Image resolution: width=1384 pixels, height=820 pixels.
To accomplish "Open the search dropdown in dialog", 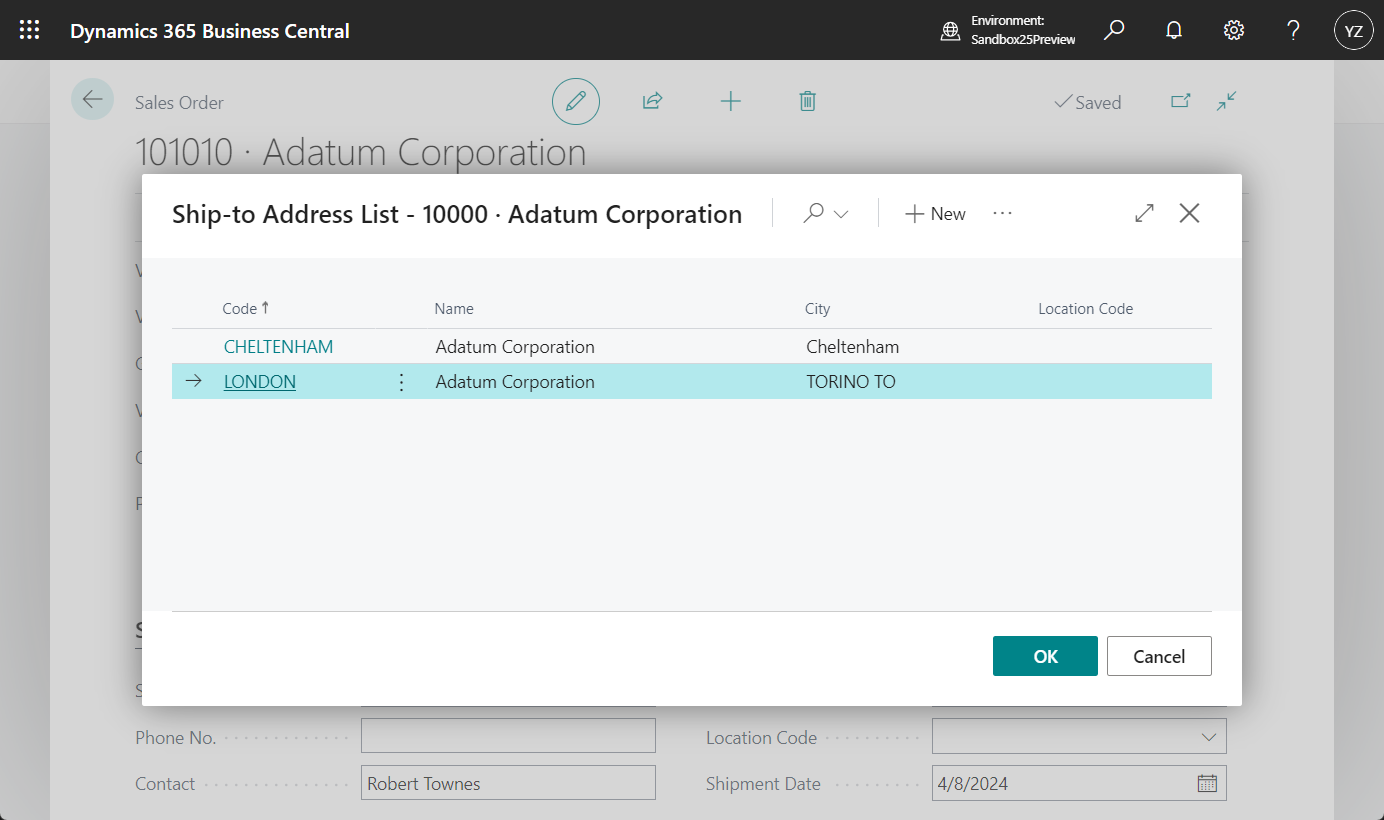I will pos(825,214).
